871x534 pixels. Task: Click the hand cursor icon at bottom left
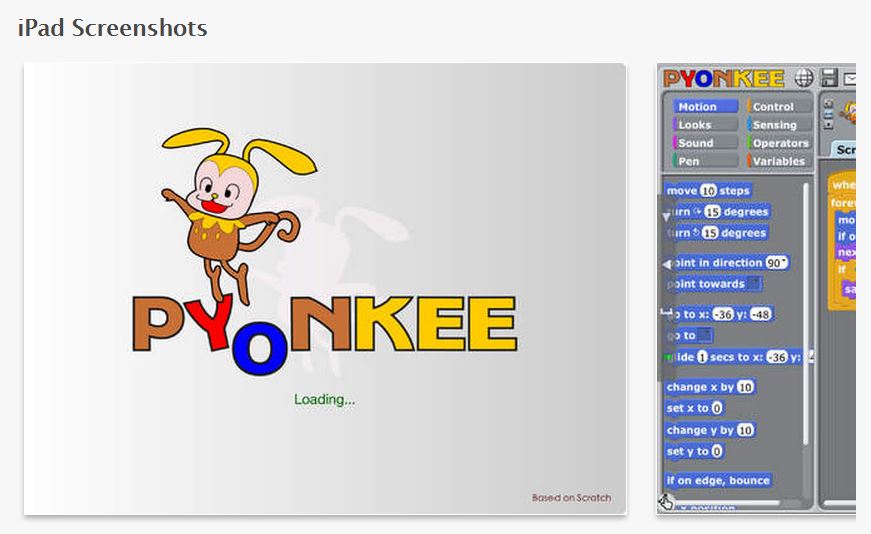pos(666,501)
